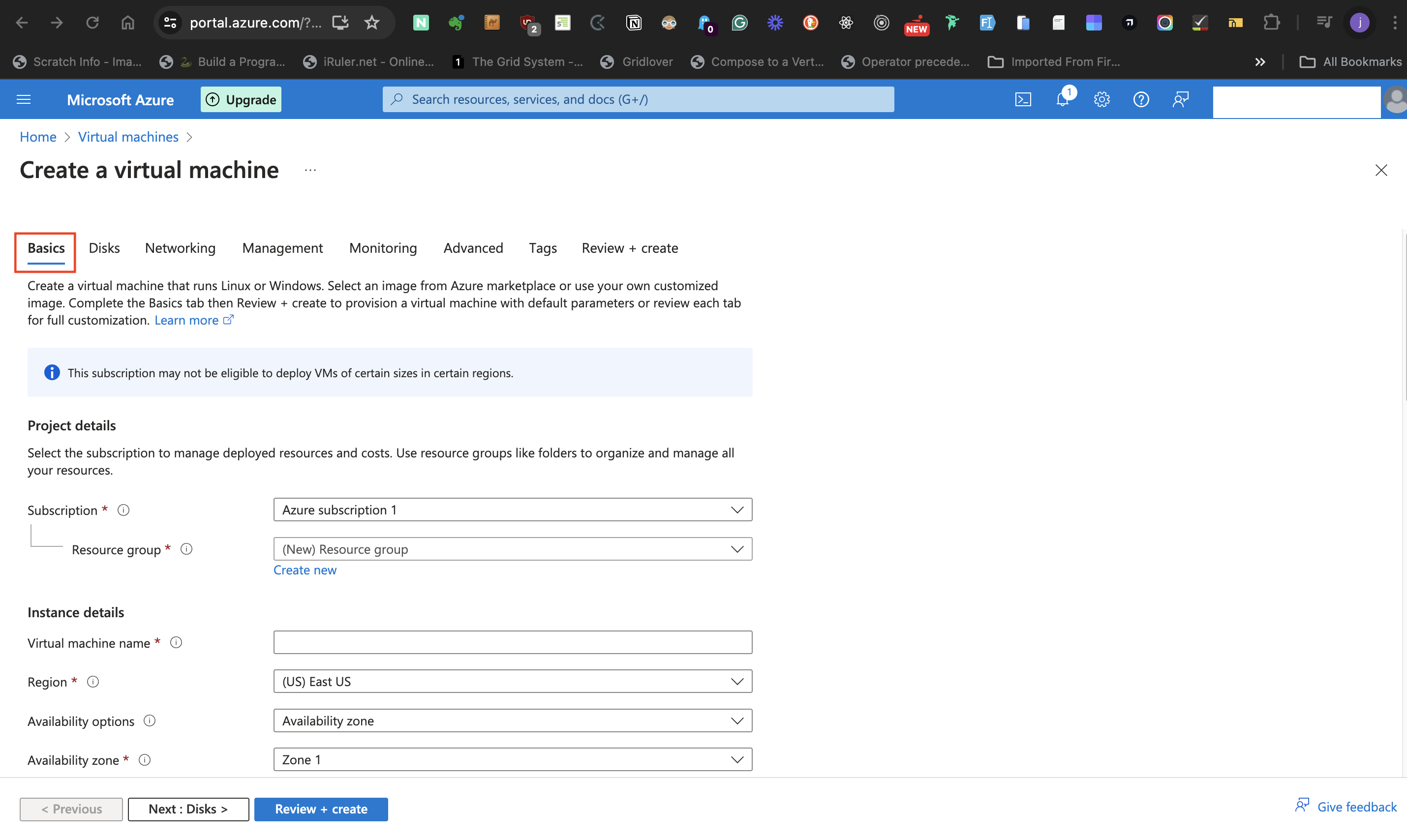Switch to the Disks tab
The image size is (1407, 840).
(x=104, y=248)
